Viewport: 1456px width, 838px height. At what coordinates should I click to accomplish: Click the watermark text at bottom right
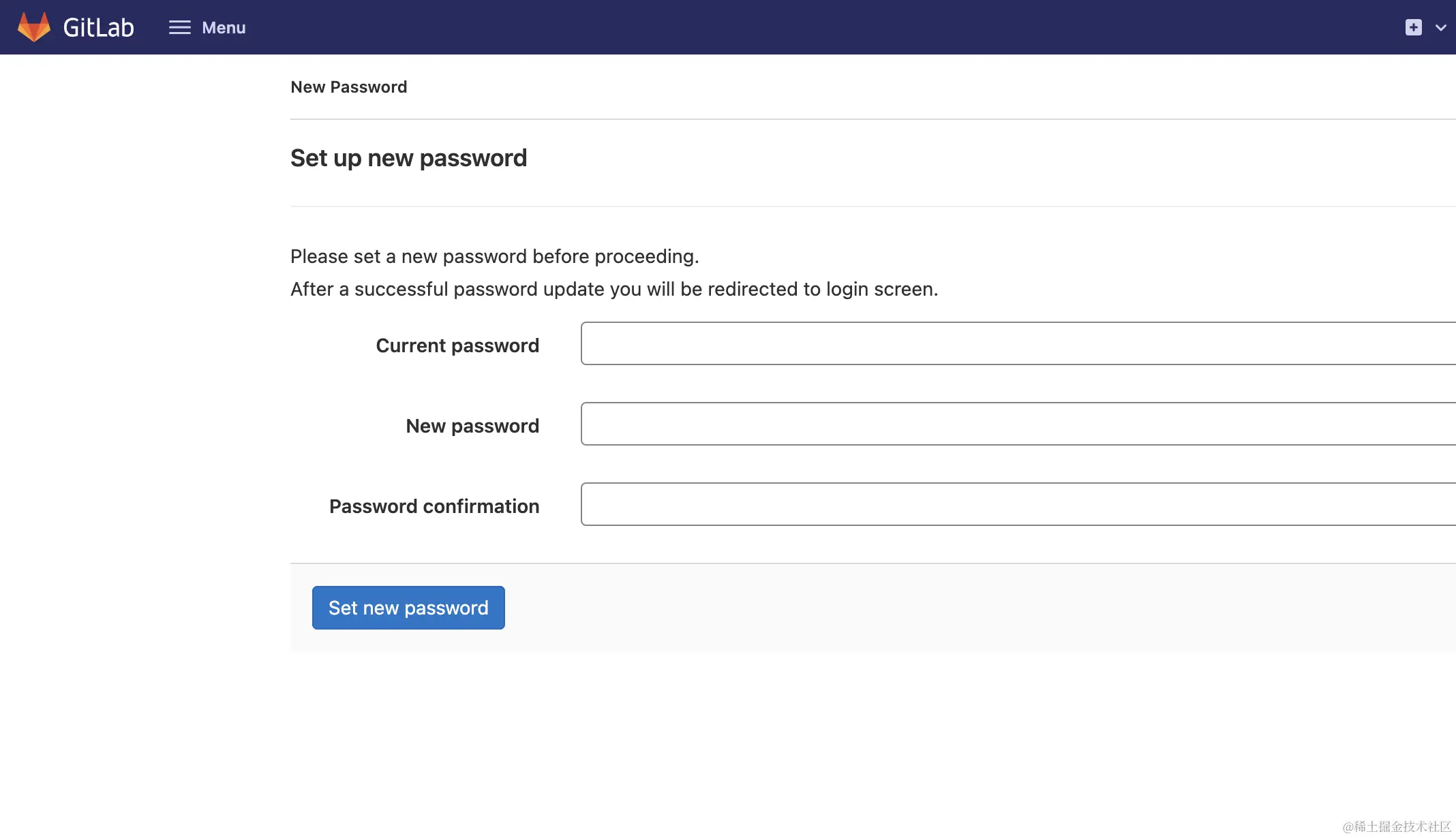coord(1396,826)
